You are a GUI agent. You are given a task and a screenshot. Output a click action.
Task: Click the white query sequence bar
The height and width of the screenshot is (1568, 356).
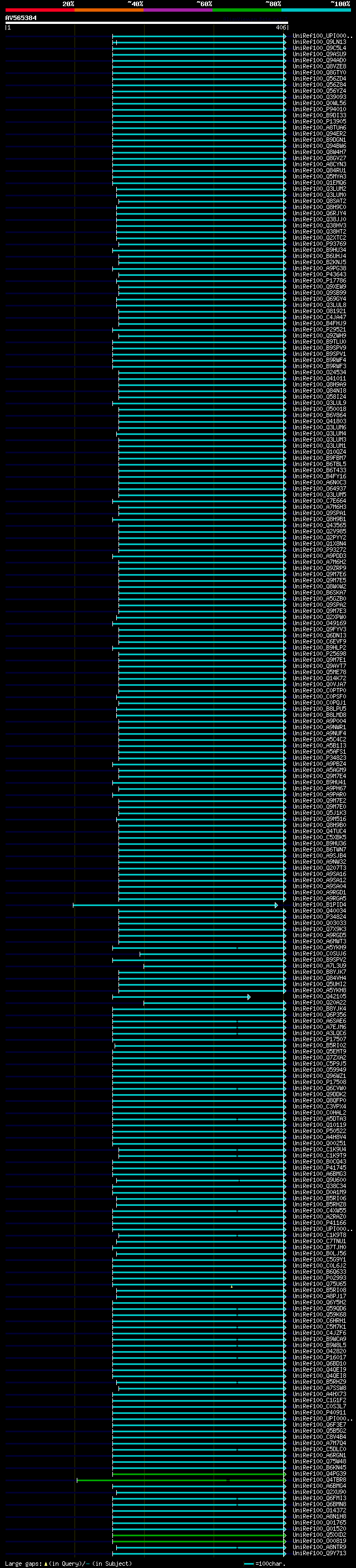click(146, 23)
